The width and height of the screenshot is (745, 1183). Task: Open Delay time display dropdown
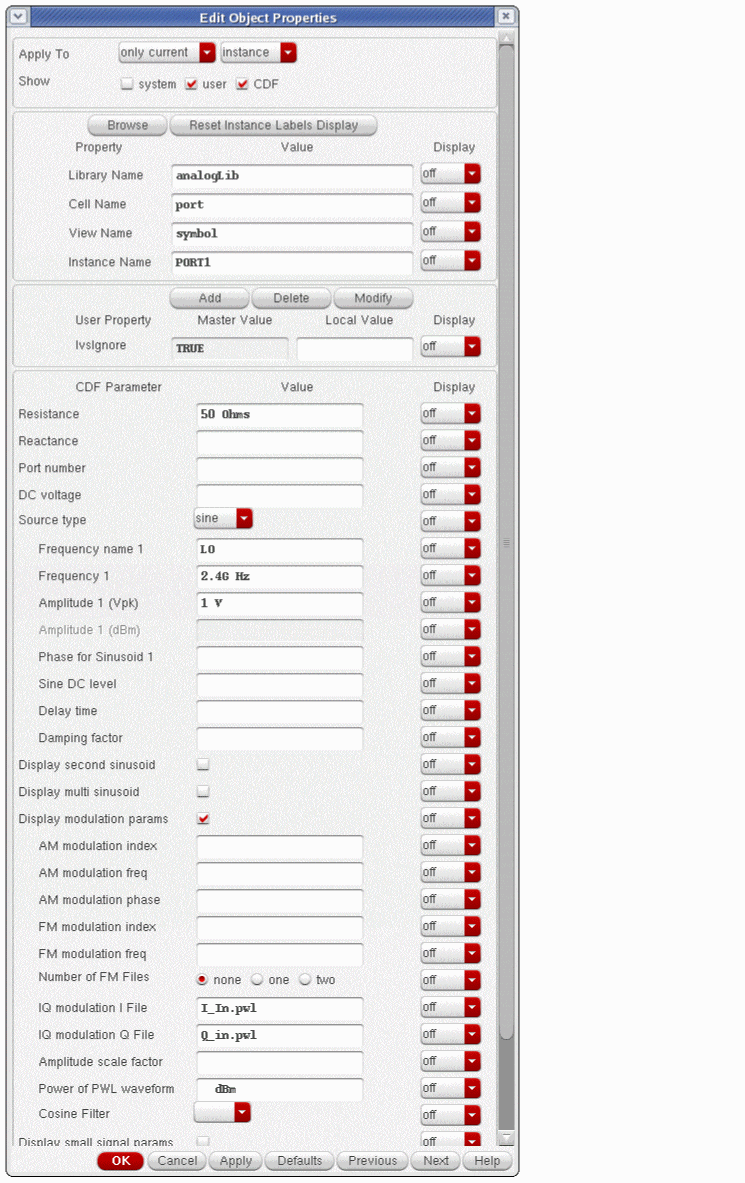(451, 711)
